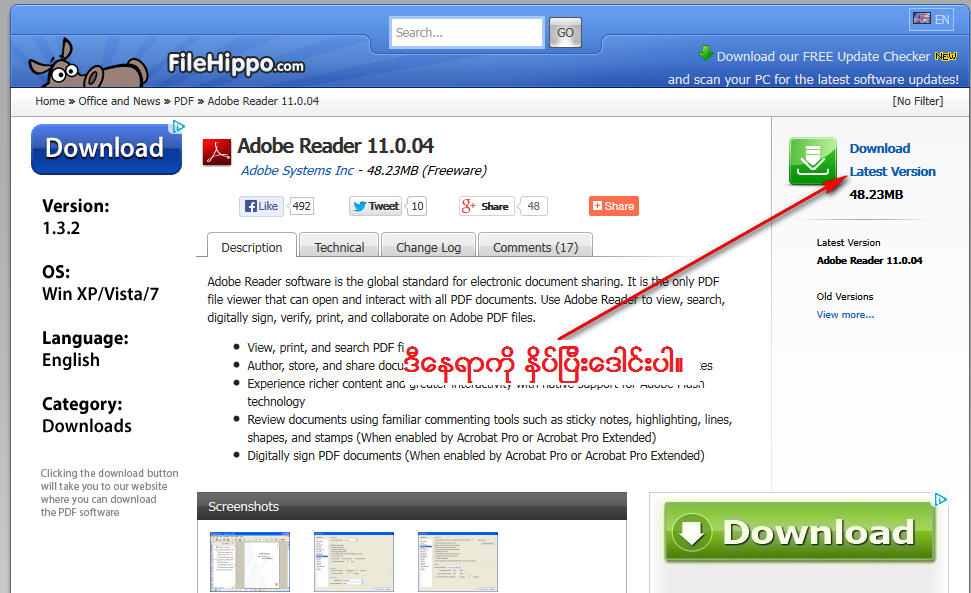This screenshot has height=593, width=971.
Task: Open the Technical tab
Action: [x=339, y=247]
